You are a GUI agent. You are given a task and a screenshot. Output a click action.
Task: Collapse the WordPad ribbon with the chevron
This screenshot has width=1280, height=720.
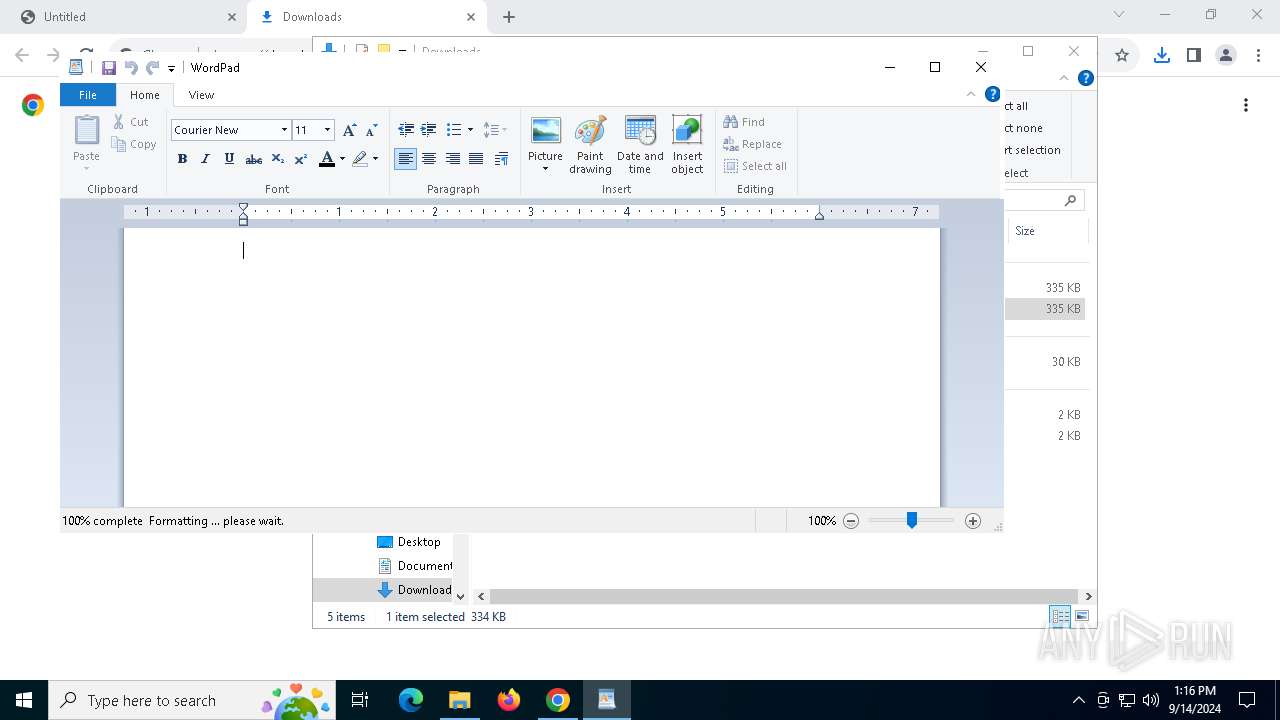(x=970, y=94)
